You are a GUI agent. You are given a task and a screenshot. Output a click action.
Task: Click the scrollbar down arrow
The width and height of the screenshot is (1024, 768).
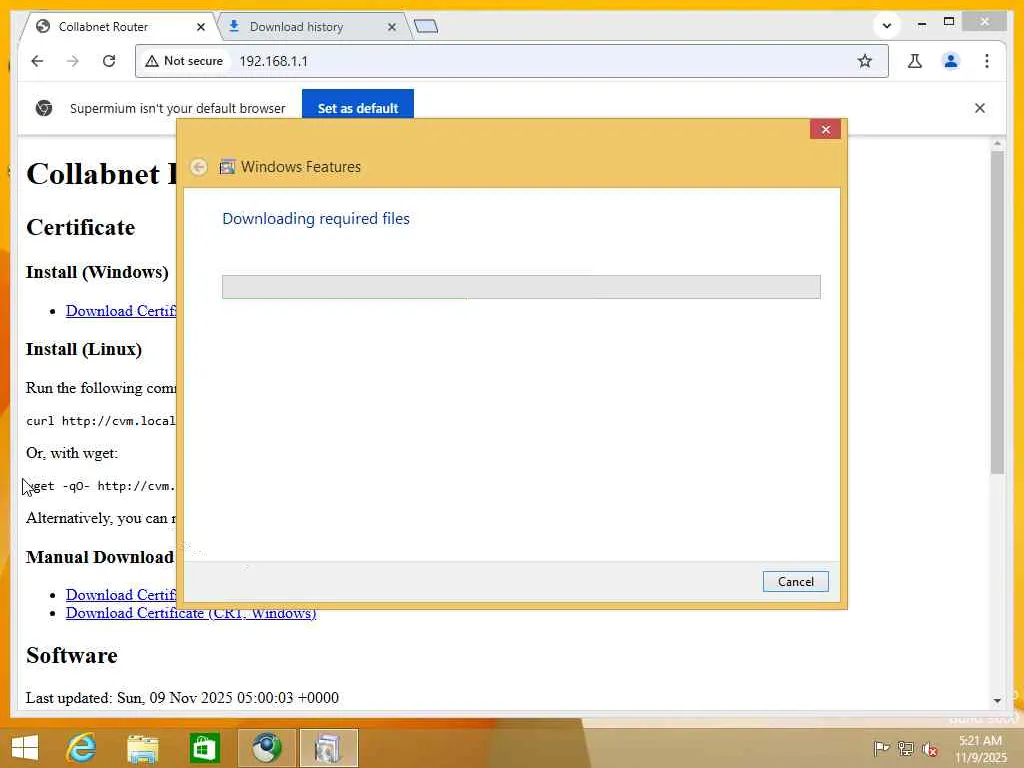tap(997, 700)
